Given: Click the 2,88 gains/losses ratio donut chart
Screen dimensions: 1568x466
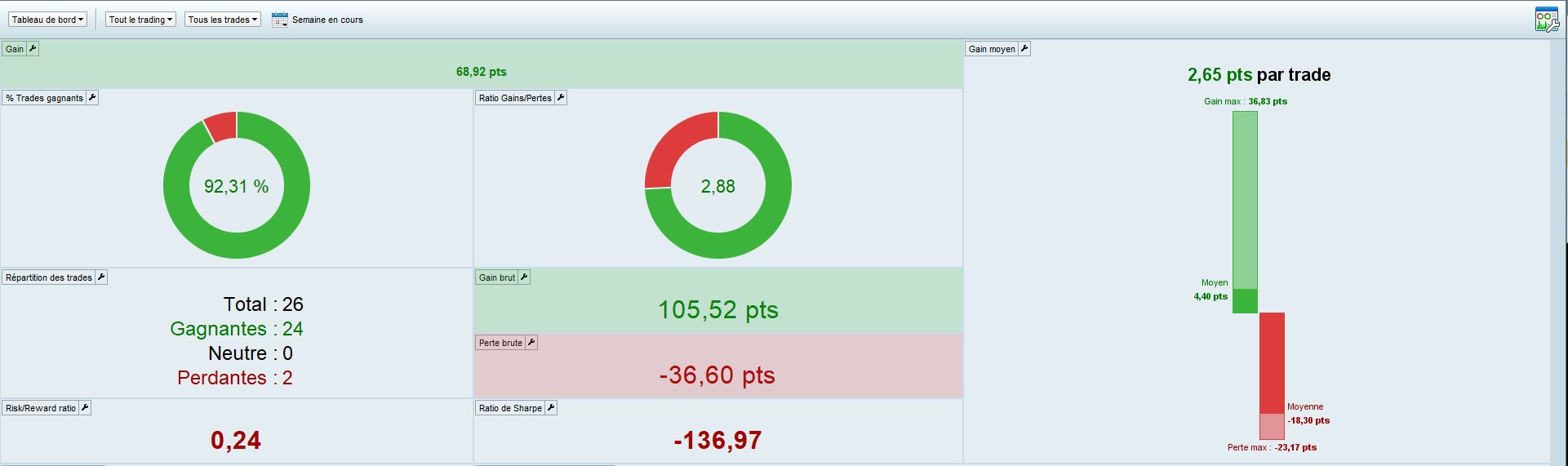Looking at the screenshot, I should [x=718, y=185].
